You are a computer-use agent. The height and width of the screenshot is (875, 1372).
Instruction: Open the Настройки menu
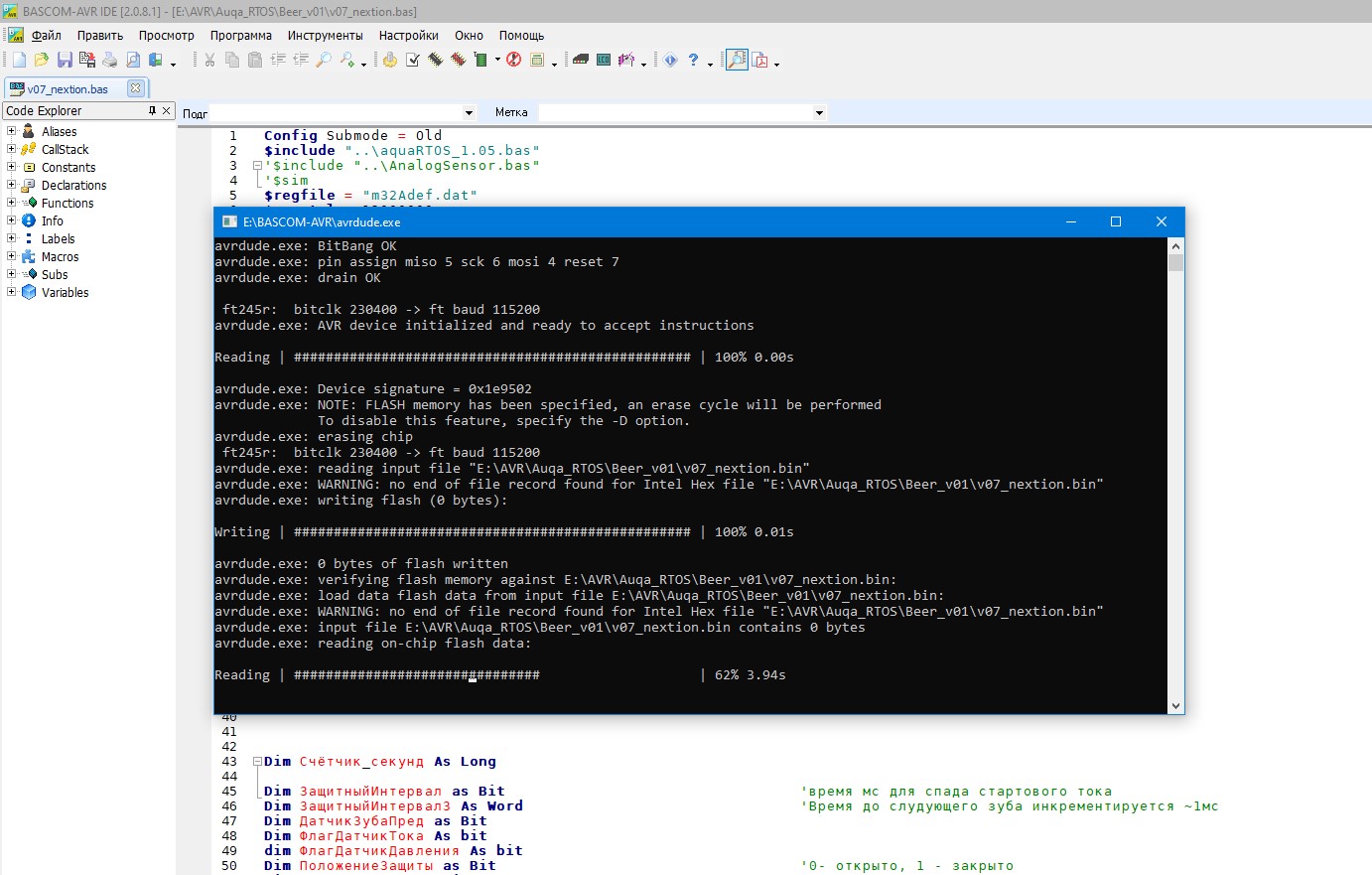click(408, 35)
